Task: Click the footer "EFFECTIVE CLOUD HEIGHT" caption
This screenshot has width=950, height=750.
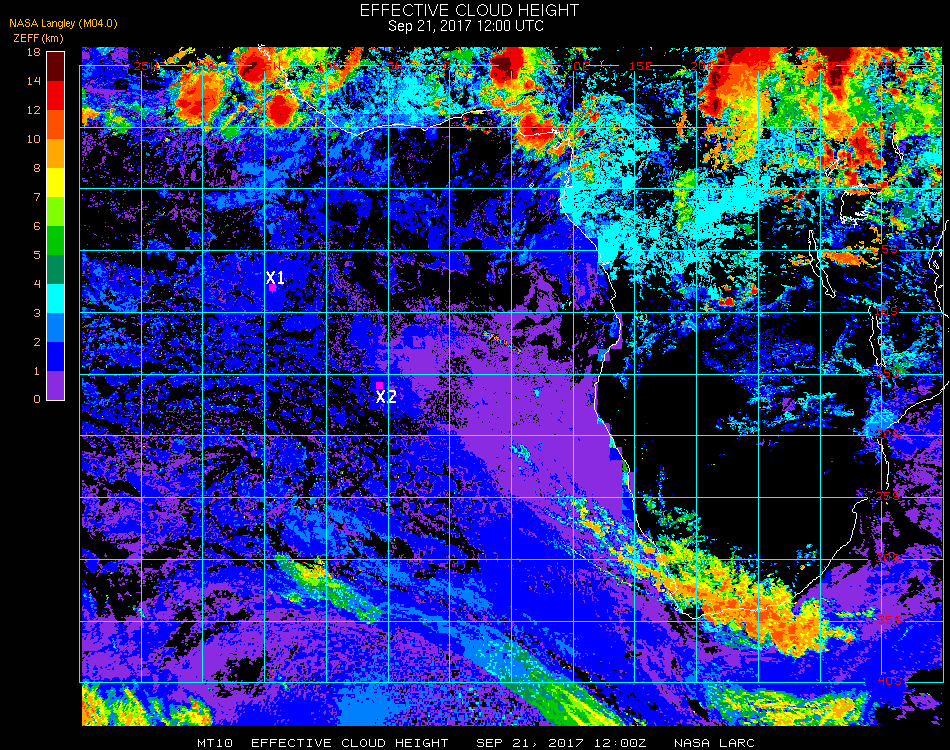Action: [350, 743]
